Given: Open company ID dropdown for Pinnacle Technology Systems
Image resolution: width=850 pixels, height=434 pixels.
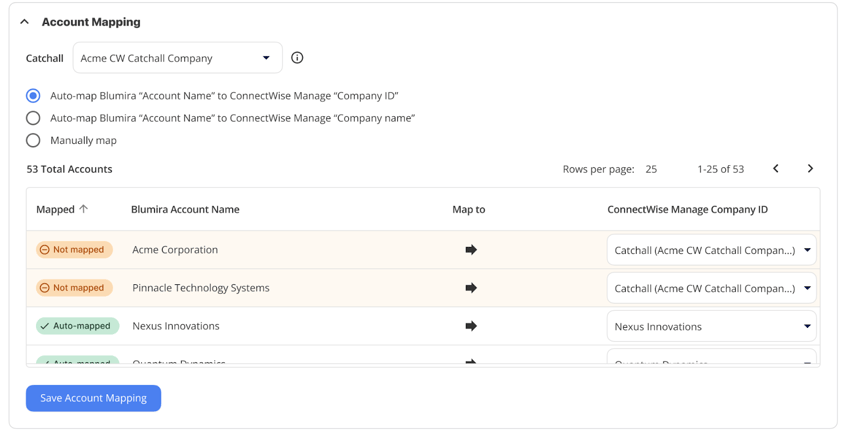Looking at the screenshot, I should pos(711,288).
